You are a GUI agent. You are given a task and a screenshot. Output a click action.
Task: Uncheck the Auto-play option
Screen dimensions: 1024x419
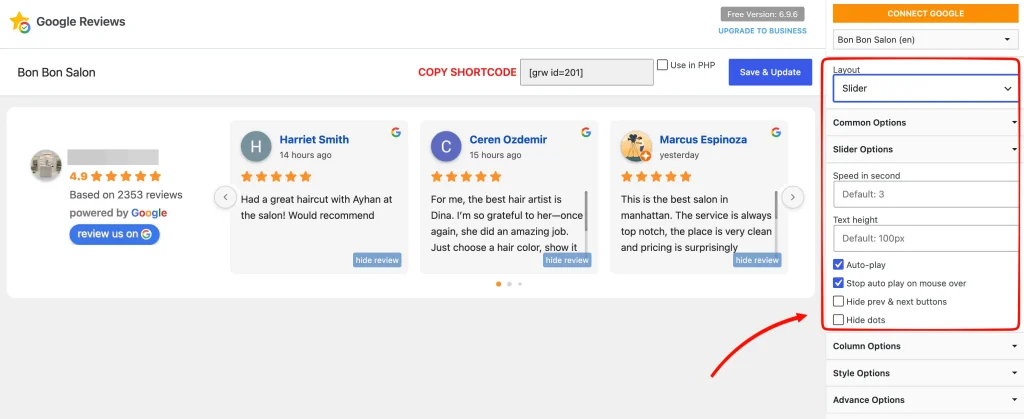(x=839, y=265)
